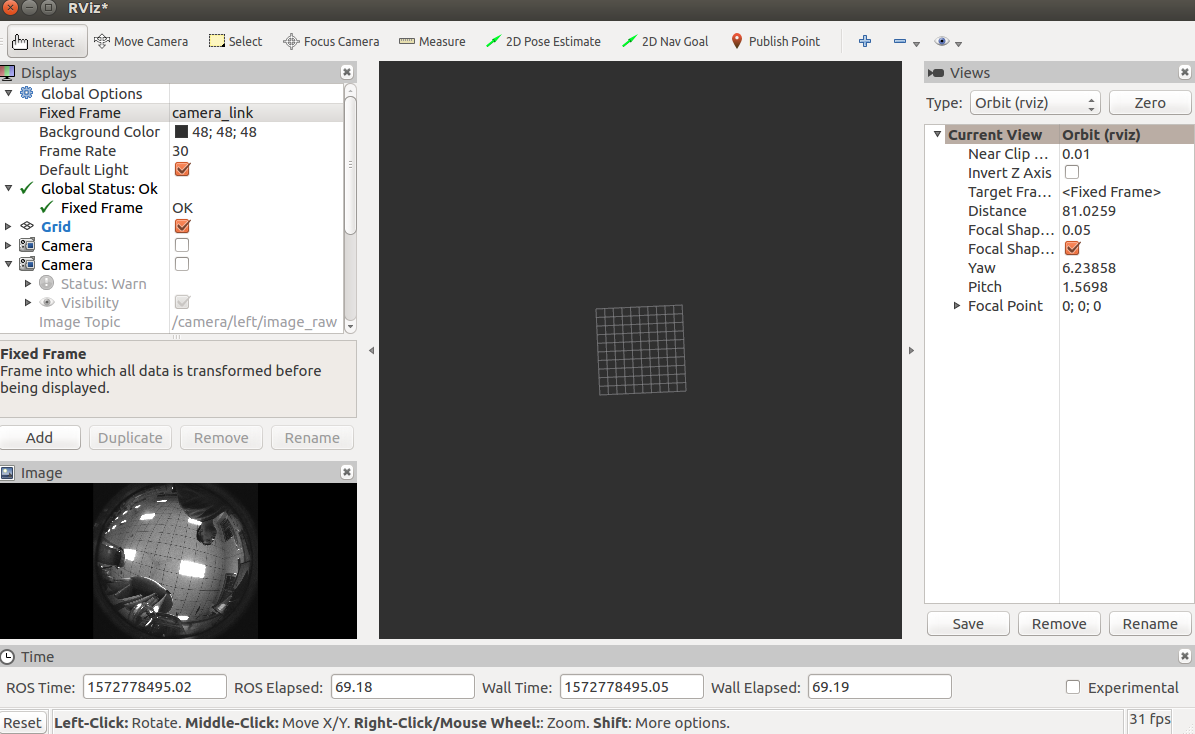Click the Background Color swatch
The image size is (1195, 734).
click(181, 131)
